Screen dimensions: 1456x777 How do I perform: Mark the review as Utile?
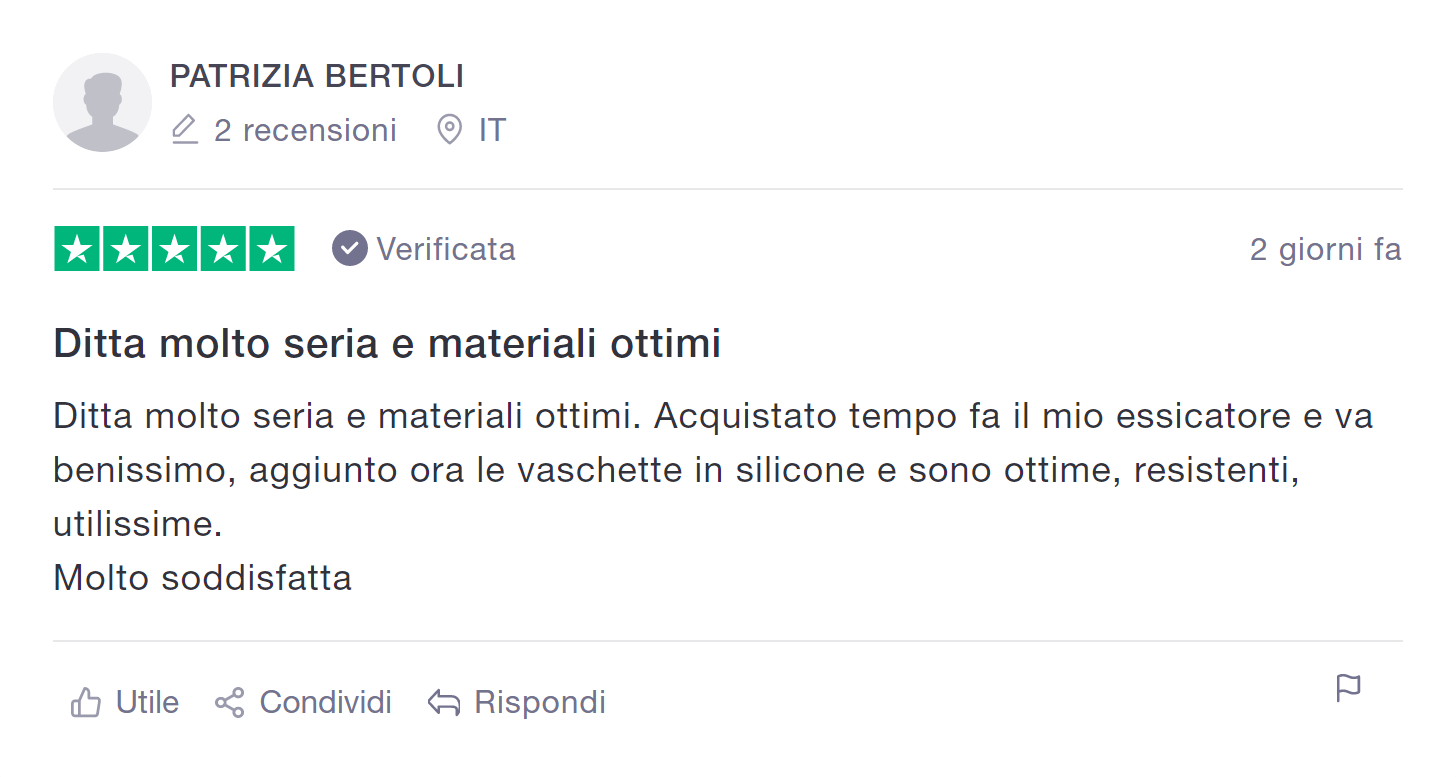[x=147, y=702]
